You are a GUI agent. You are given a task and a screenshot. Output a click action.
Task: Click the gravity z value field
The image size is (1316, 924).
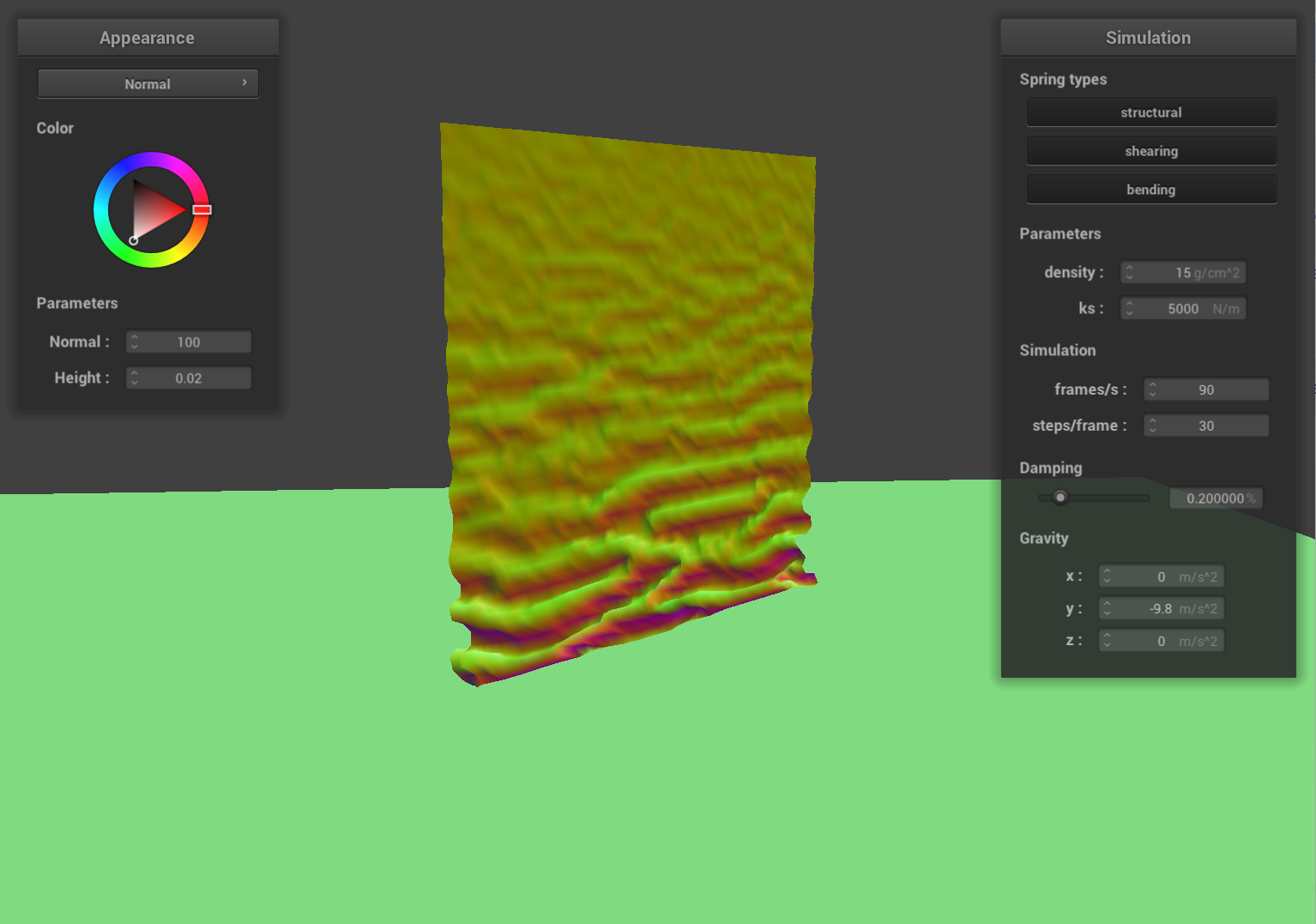coord(1161,641)
